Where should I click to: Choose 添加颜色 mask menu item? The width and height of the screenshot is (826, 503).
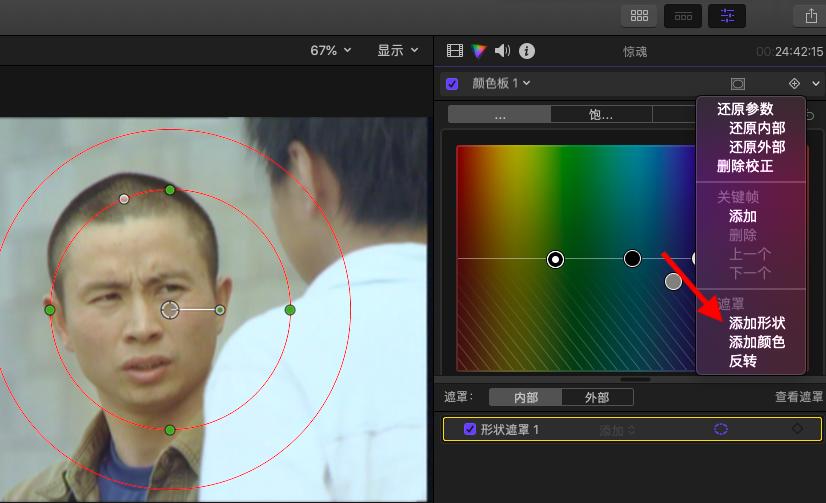click(757, 342)
